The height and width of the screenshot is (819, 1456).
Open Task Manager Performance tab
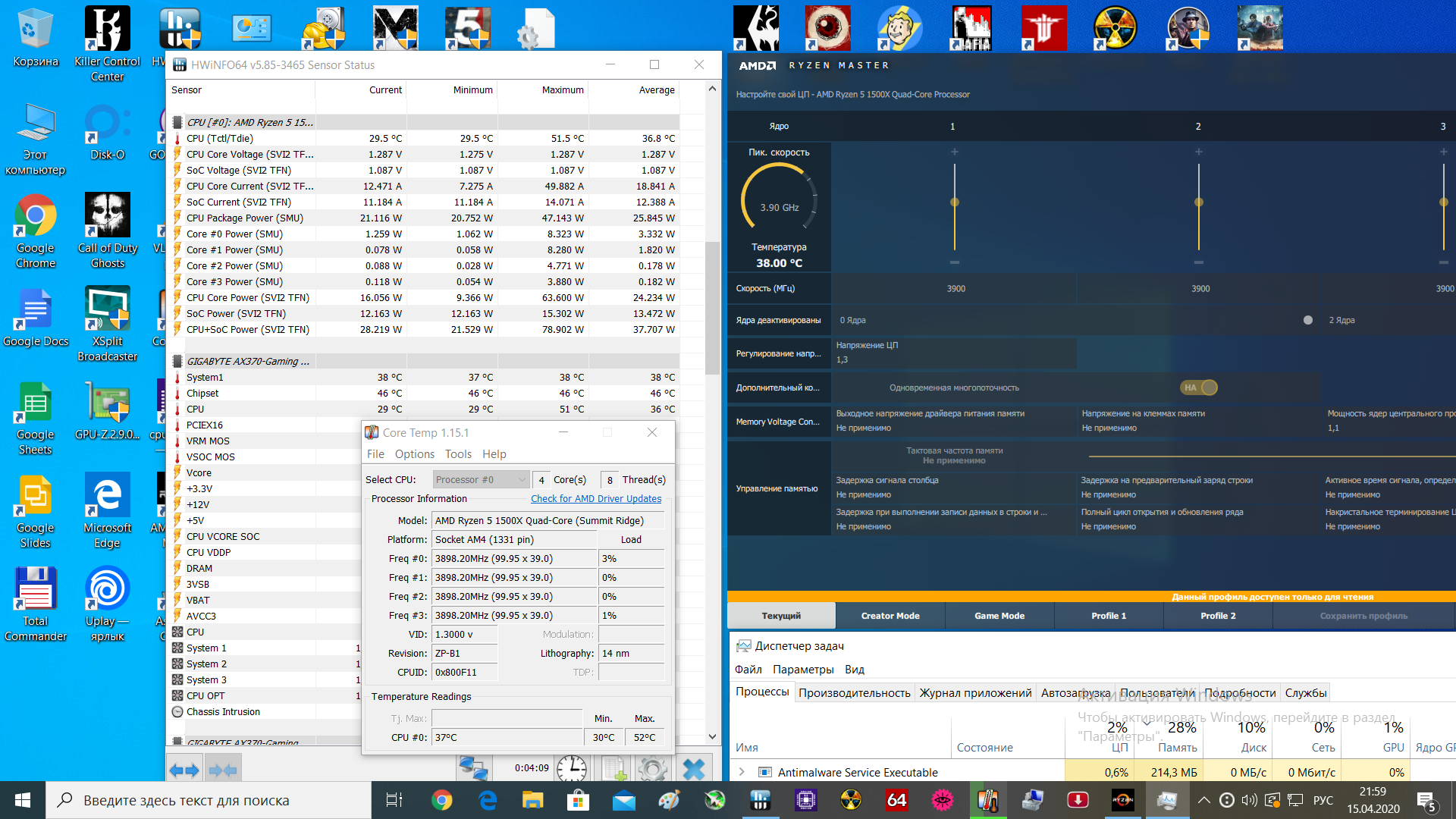point(854,692)
